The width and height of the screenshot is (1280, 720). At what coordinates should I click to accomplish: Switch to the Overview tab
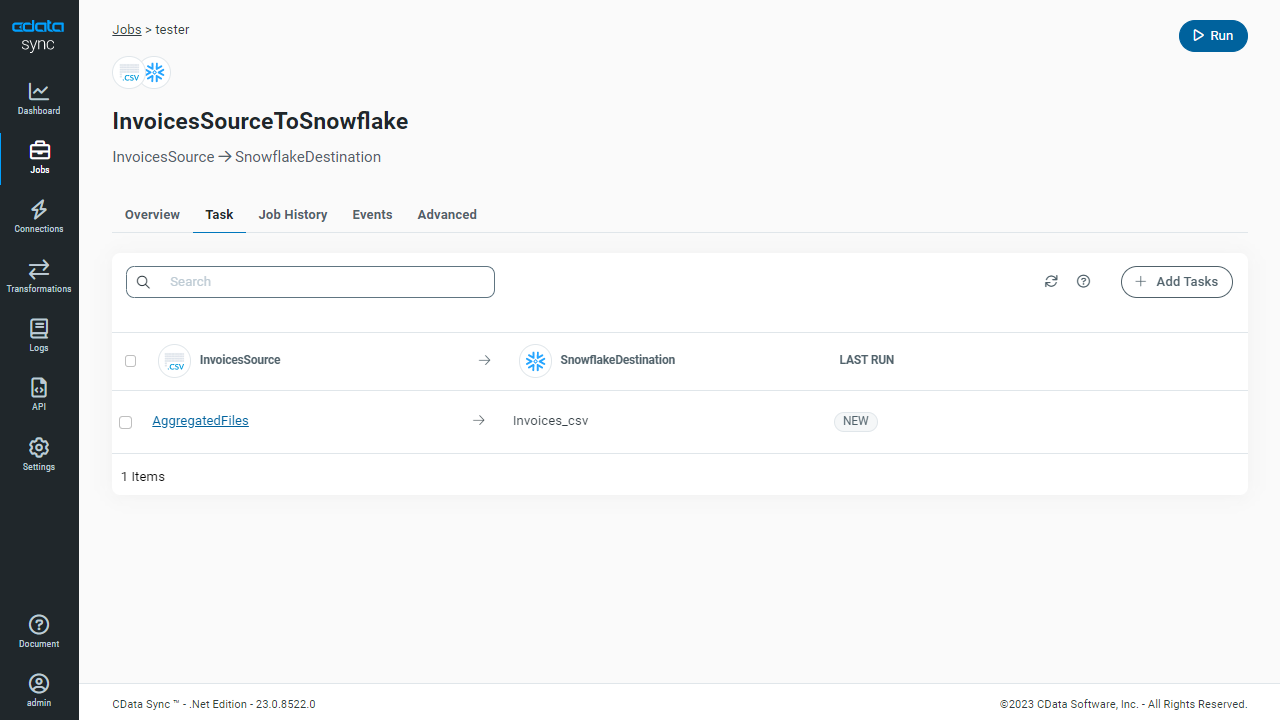tap(152, 215)
